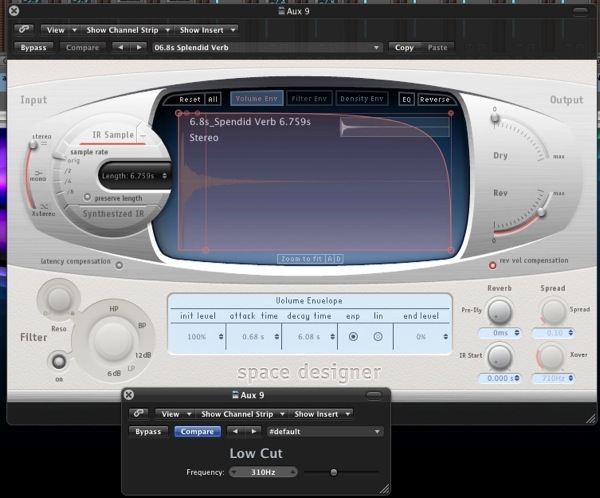This screenshot has height=498, width=600.
Task: Open Show Insert dropdown in Low Cut window
Action: [322, 414]
